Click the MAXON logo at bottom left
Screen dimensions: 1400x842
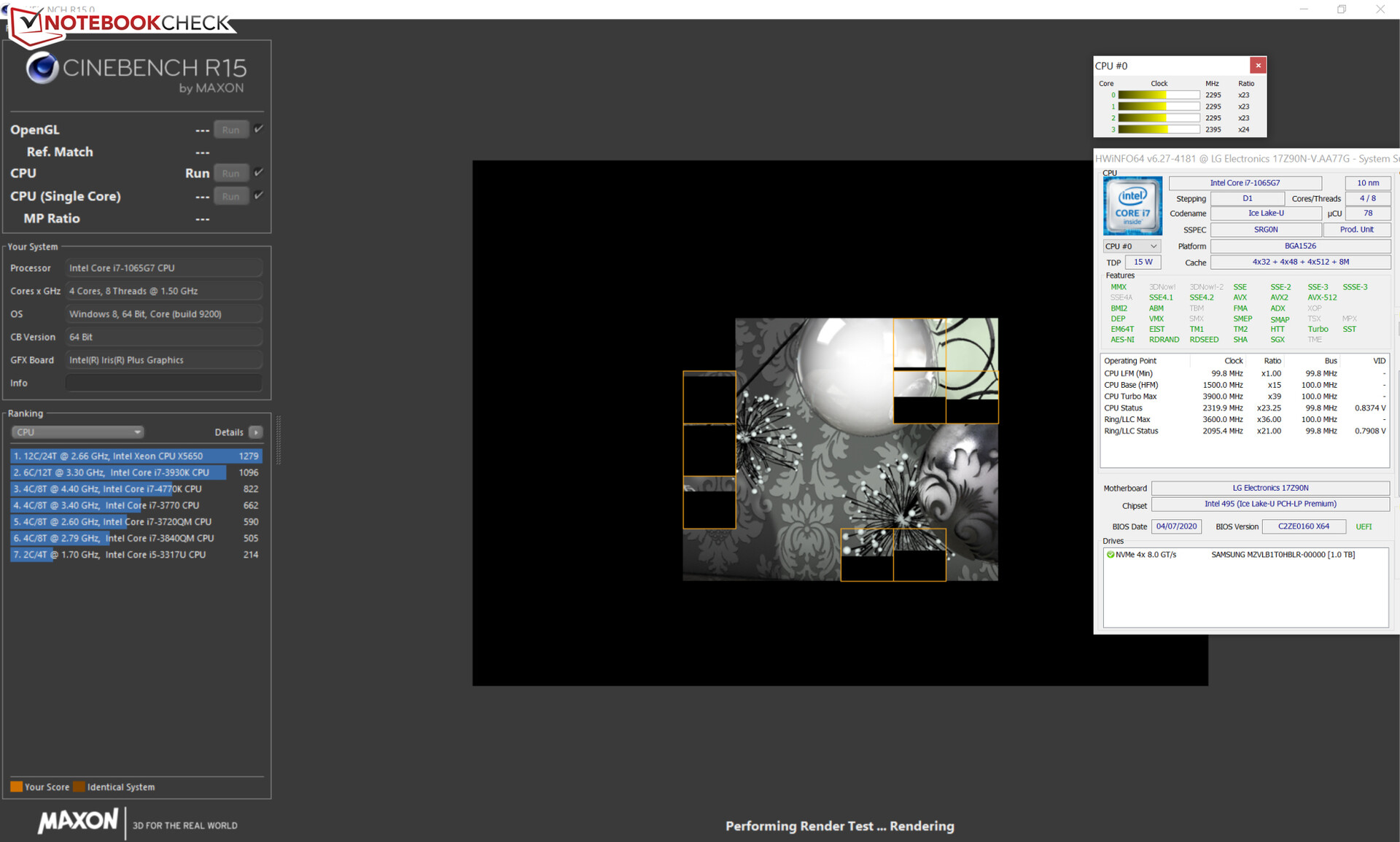click(77, 822)
